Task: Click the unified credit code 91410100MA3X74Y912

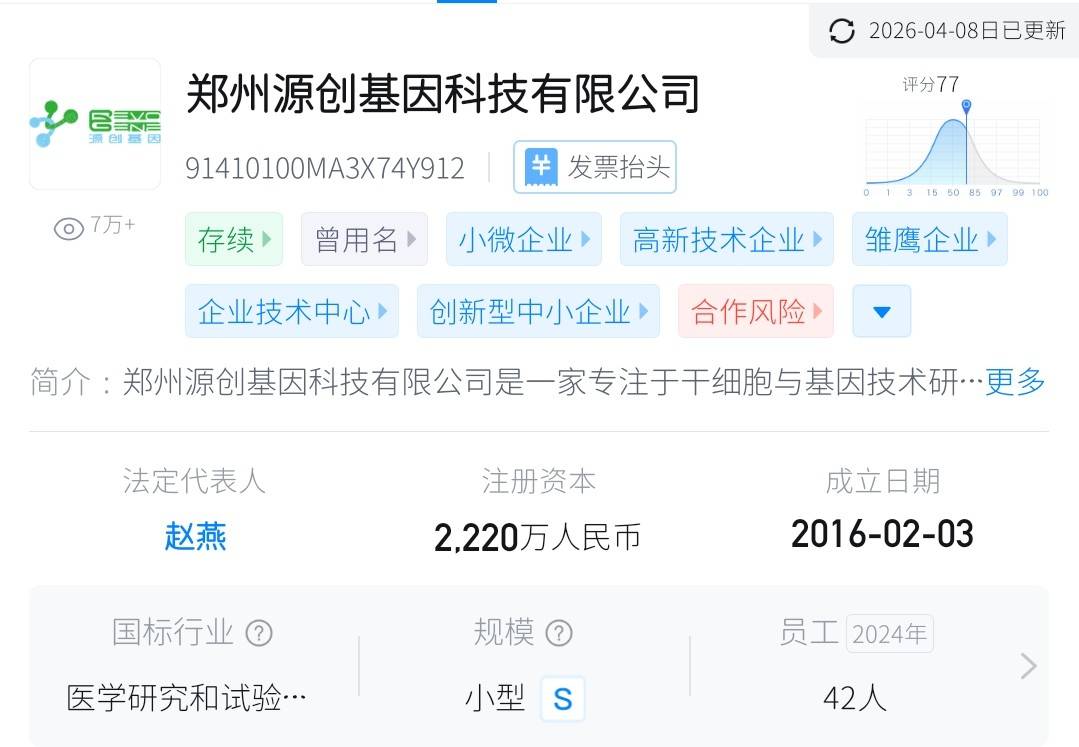Action: [325, 169]
